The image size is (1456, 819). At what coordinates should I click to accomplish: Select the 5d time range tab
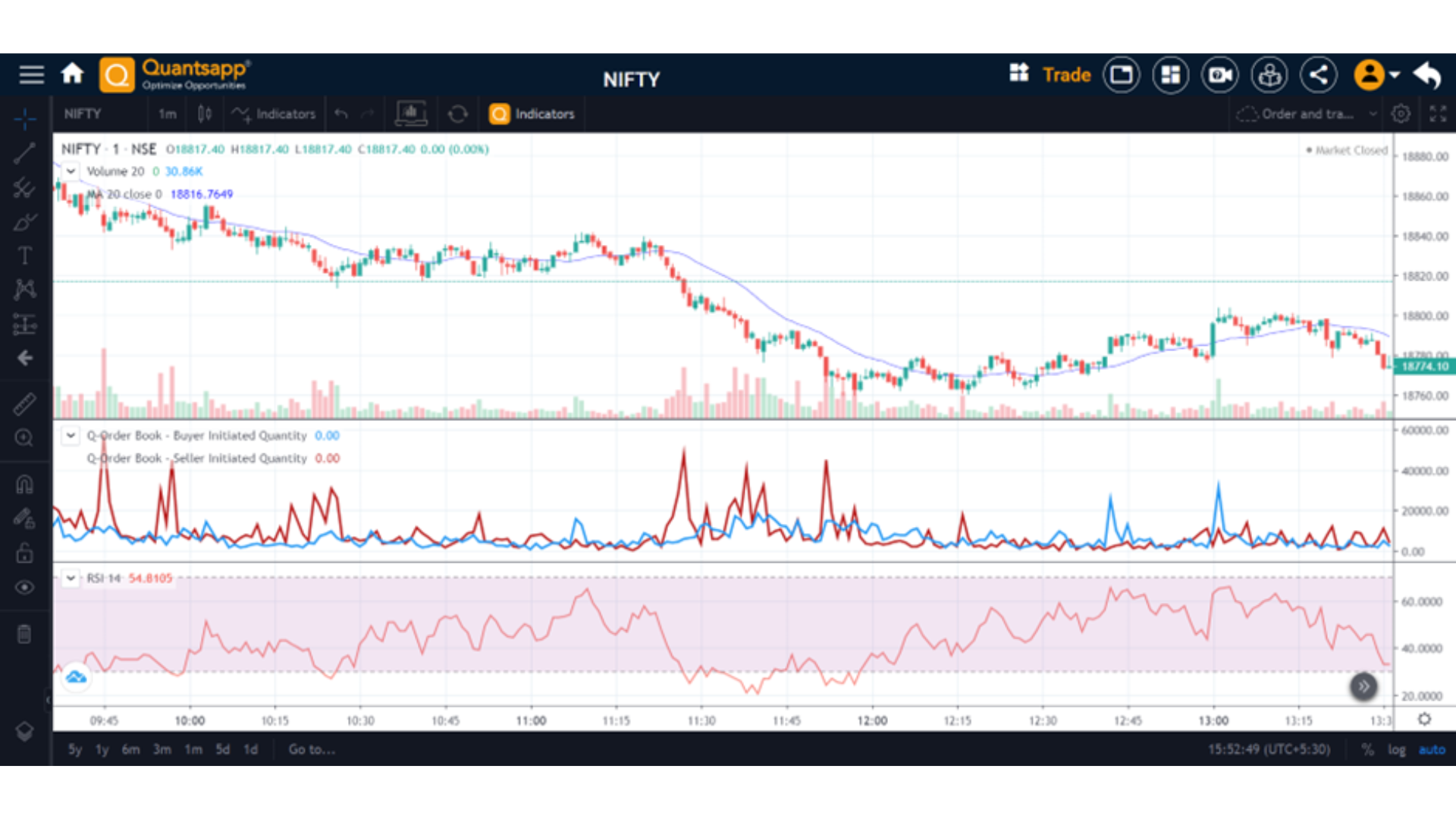[222, 749]
